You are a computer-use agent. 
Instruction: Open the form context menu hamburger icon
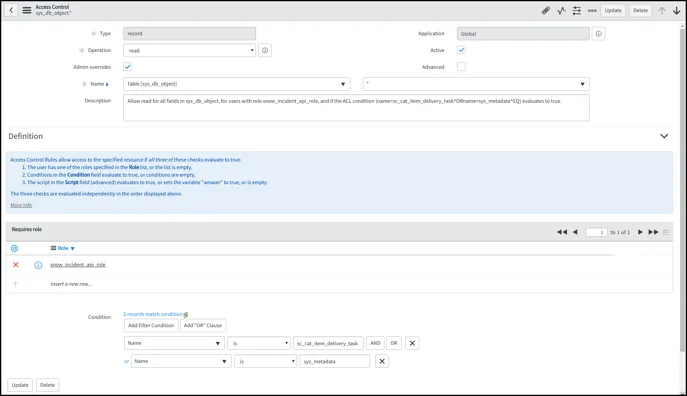27,10
